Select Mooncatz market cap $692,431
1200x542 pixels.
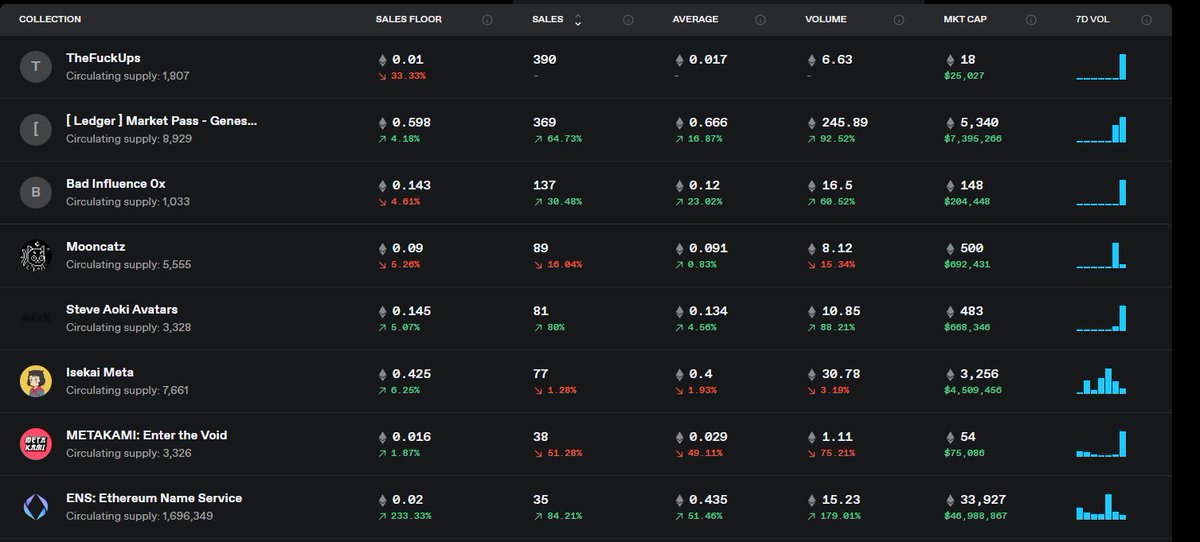coord(966,265)
